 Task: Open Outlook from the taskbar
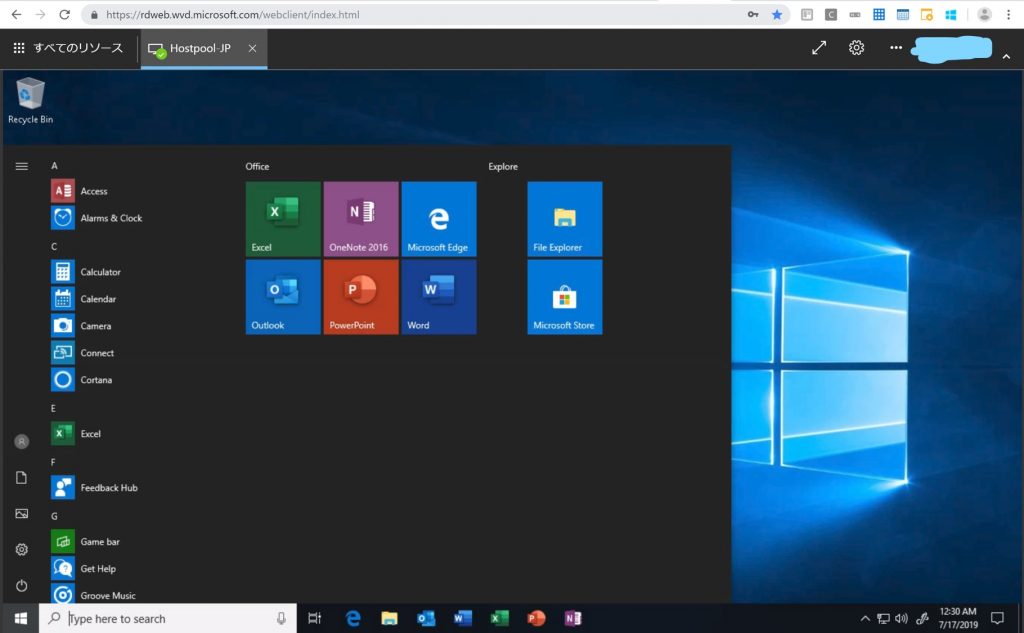tap(426, 618)
